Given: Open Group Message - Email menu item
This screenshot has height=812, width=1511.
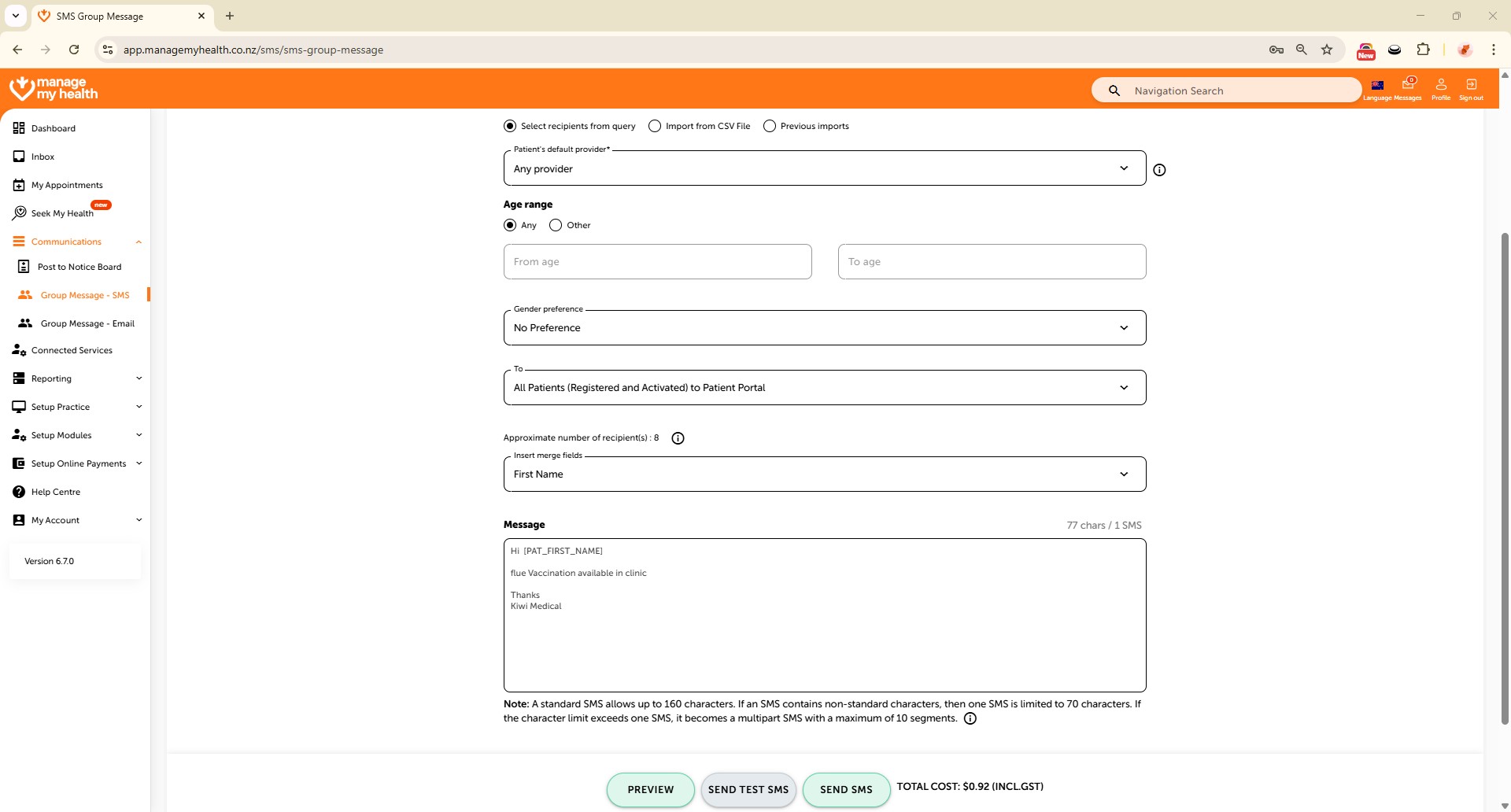Looking at the screenshot, I should pos(87,323).
